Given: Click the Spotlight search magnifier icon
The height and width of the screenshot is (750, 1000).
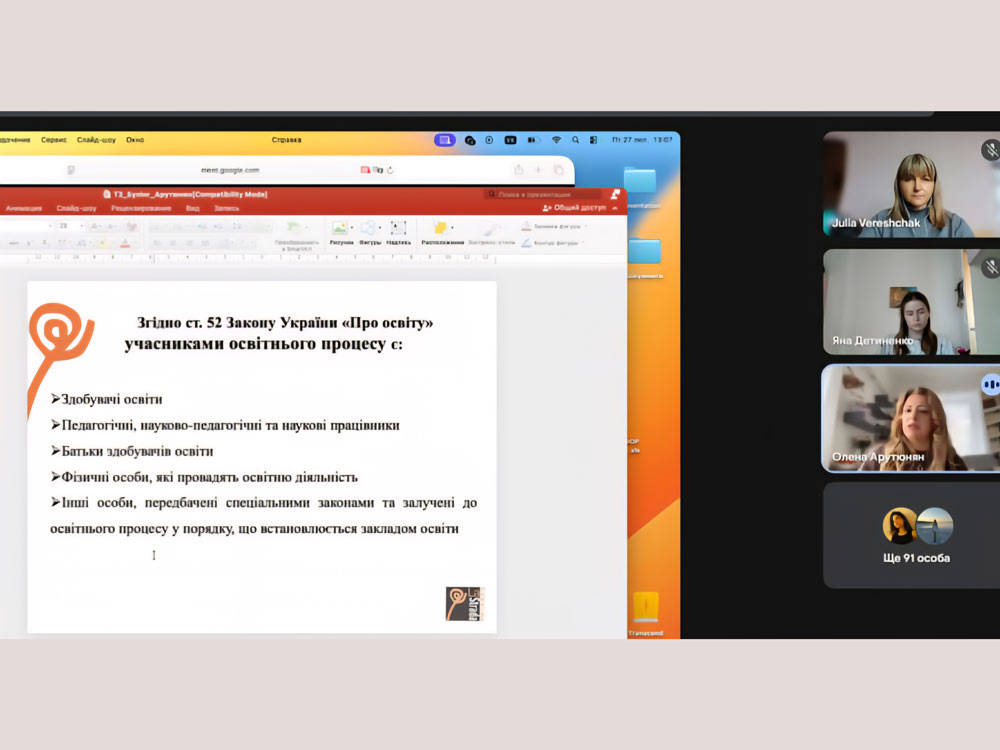Looking at the screenshot, I should (575, 140).
